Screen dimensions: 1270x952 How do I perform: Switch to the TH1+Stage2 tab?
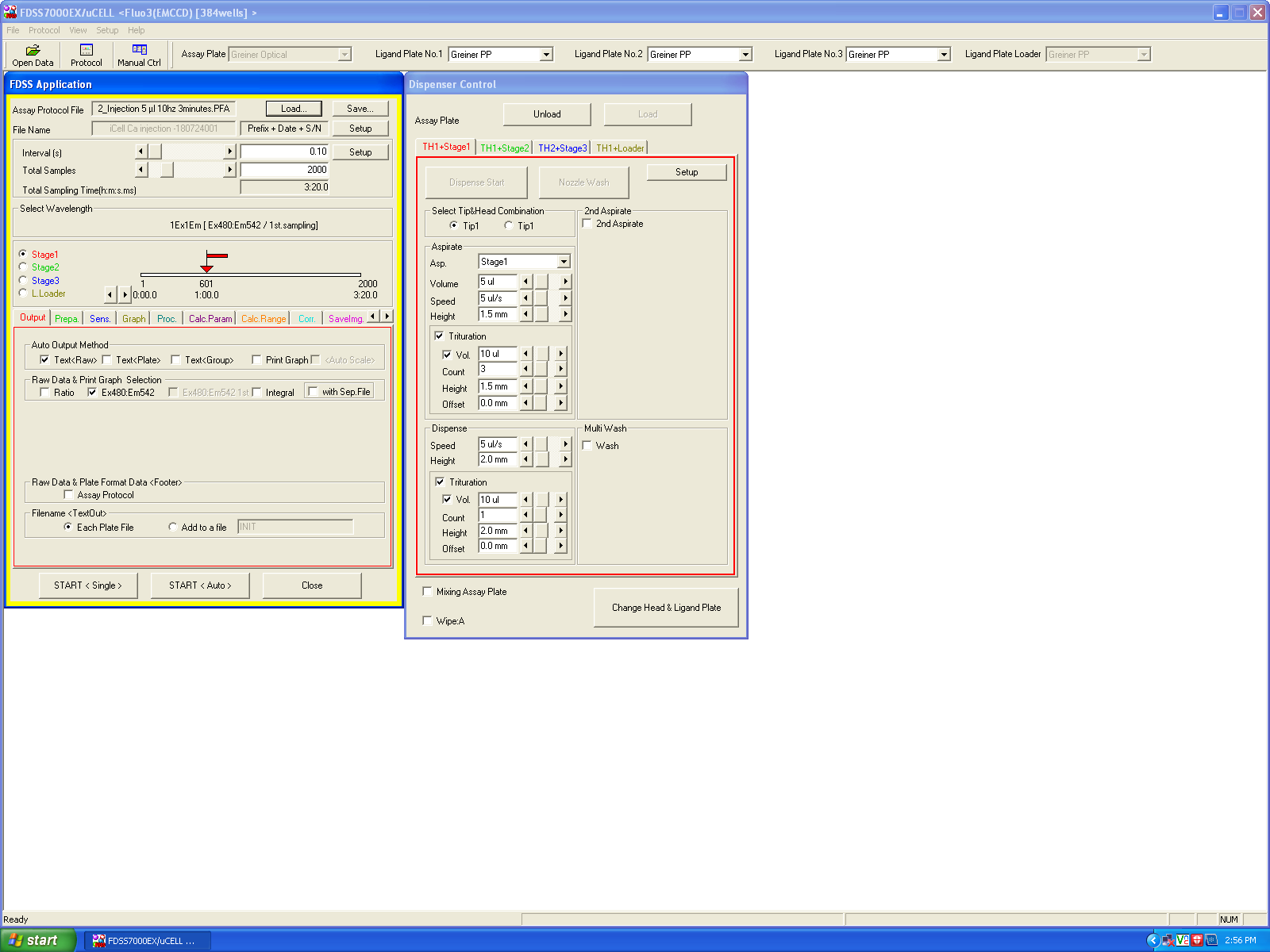tap(504, 148)
